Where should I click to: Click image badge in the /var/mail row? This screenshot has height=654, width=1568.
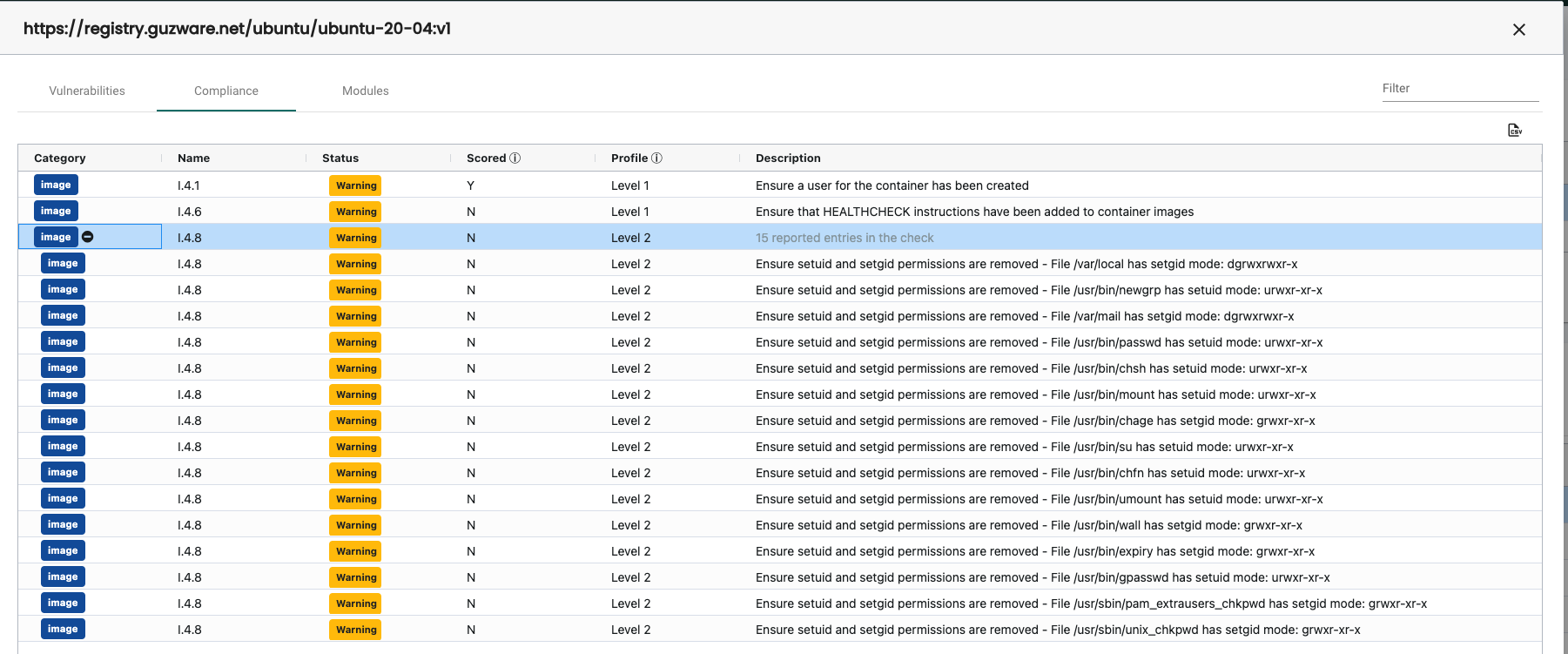click(63, 315)
